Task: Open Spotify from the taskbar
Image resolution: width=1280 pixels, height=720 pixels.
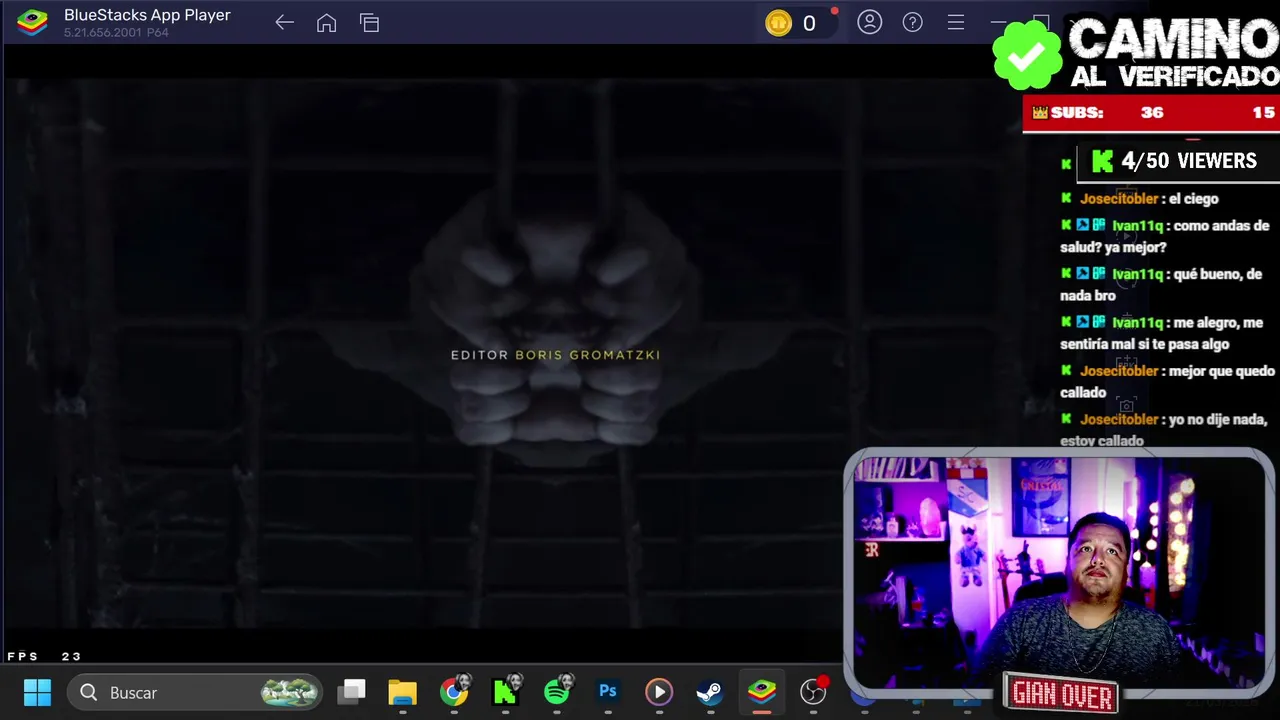Action: point(557,691)
